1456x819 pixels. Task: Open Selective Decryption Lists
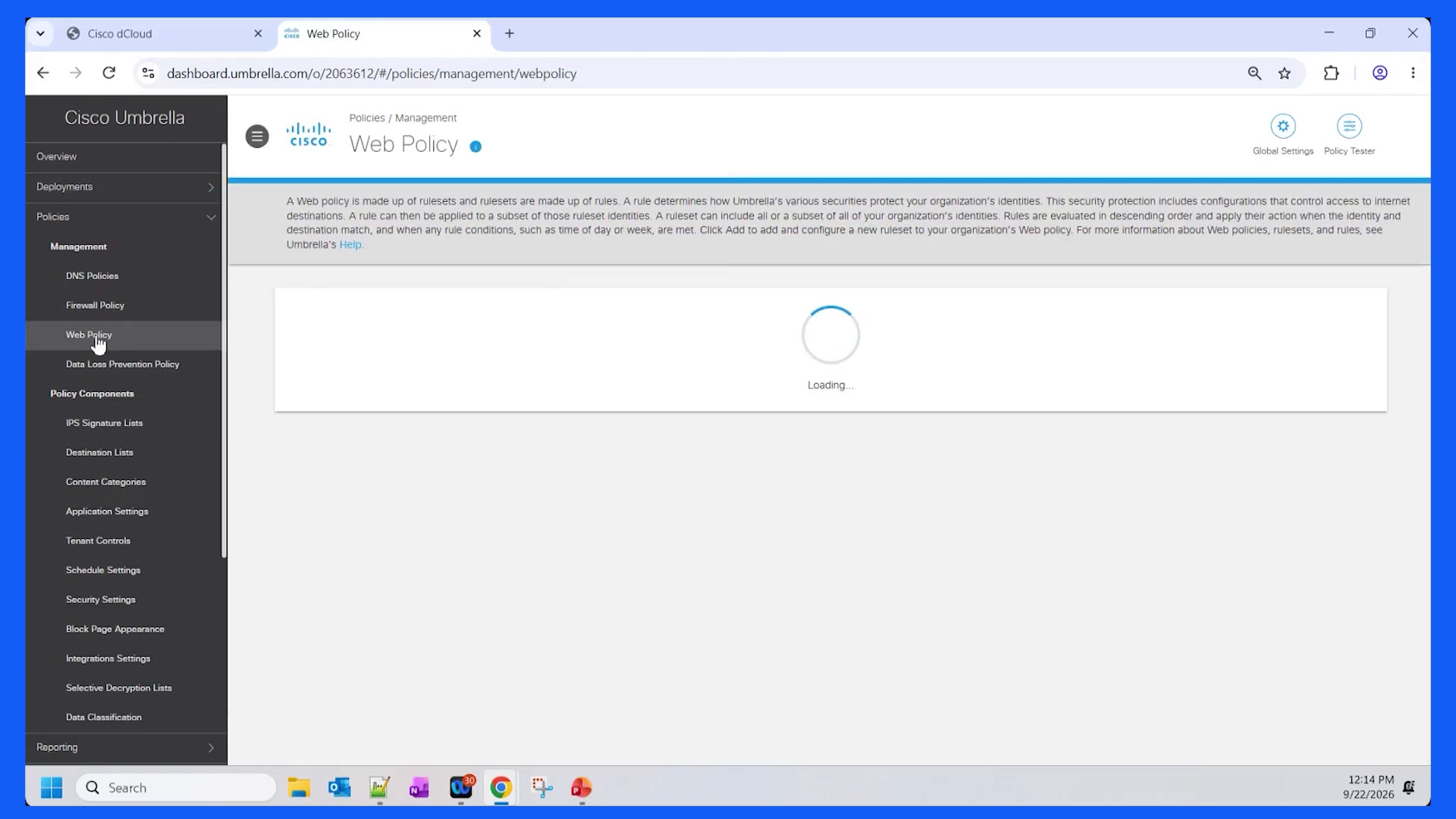(119, 689)
